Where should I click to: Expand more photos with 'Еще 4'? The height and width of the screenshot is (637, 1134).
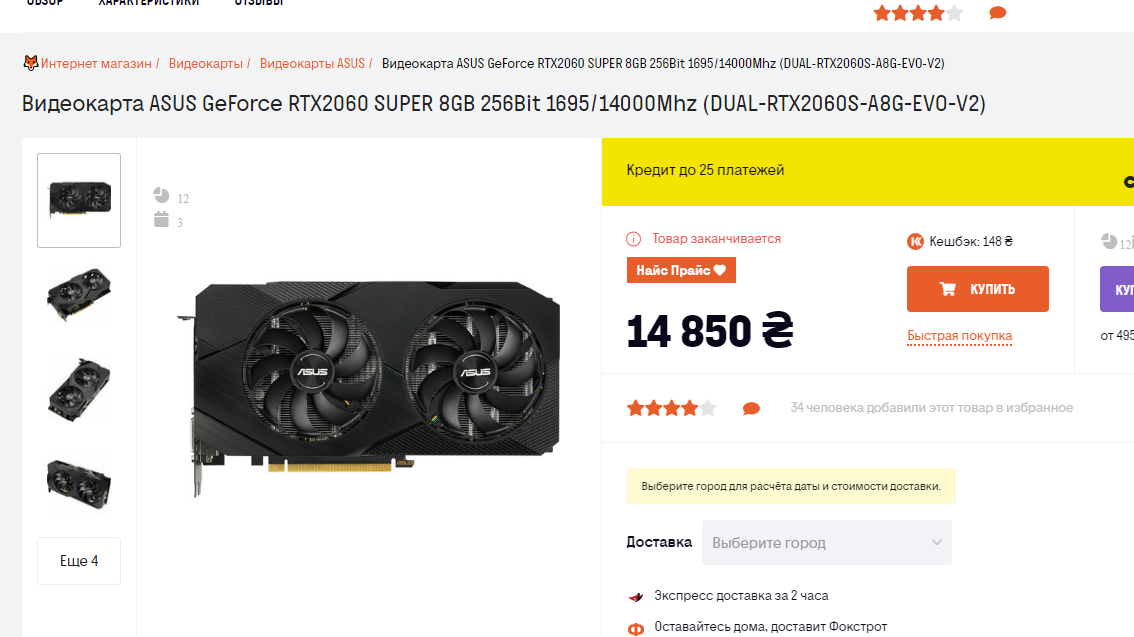[79, 560]
